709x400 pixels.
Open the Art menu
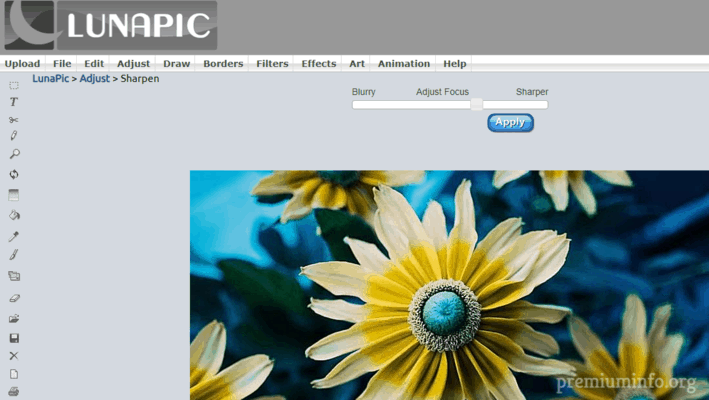coord(357,64)
